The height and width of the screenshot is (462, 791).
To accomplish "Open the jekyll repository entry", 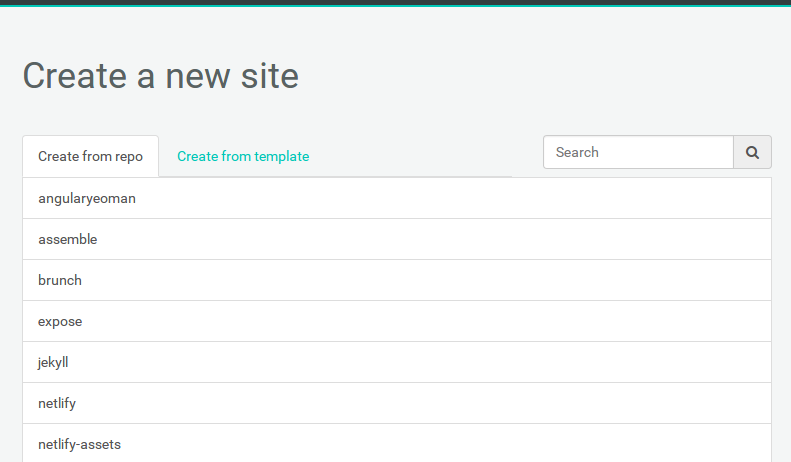I will click(x=397, y=362).
